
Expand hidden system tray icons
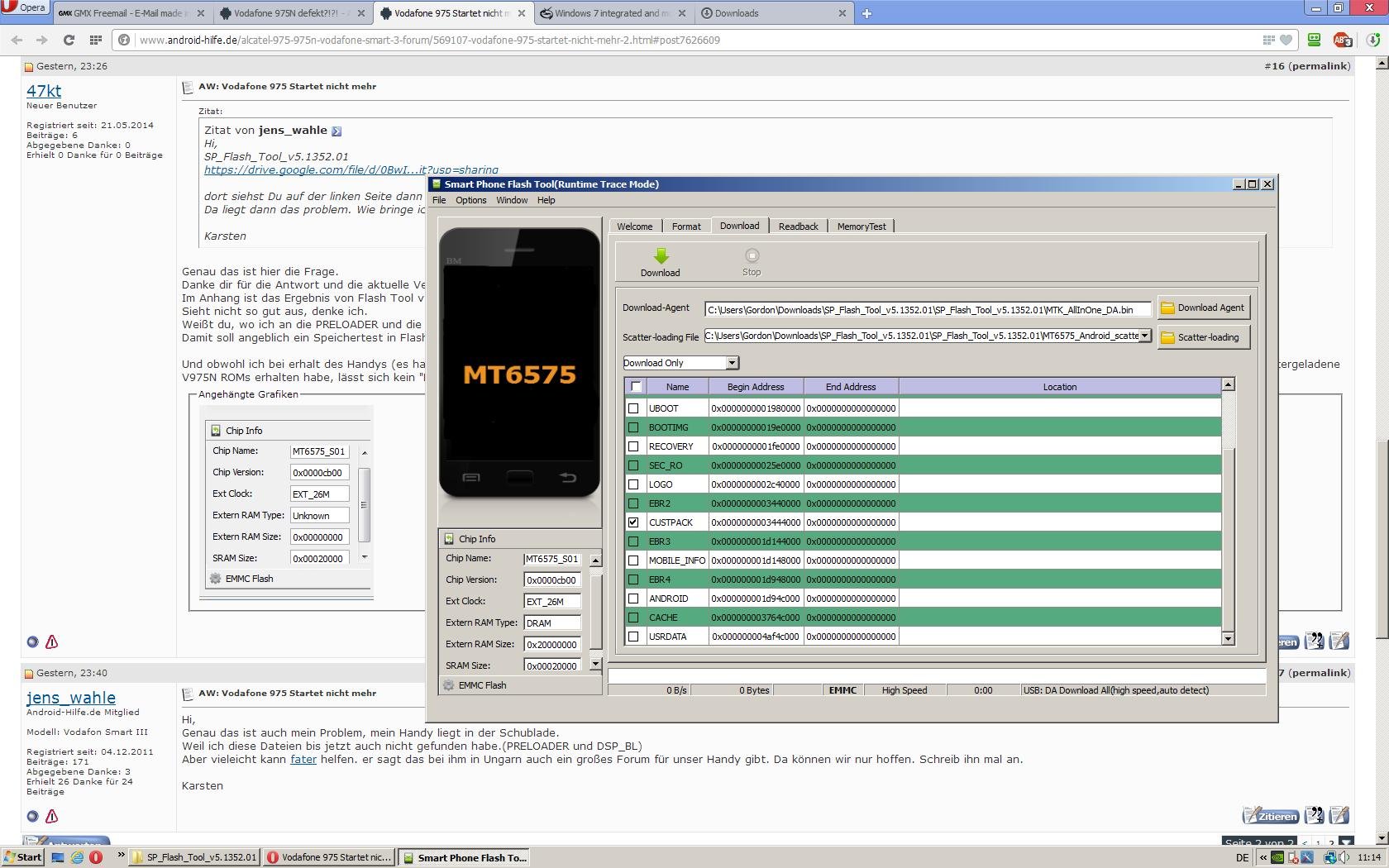[x=1263, y=857]
